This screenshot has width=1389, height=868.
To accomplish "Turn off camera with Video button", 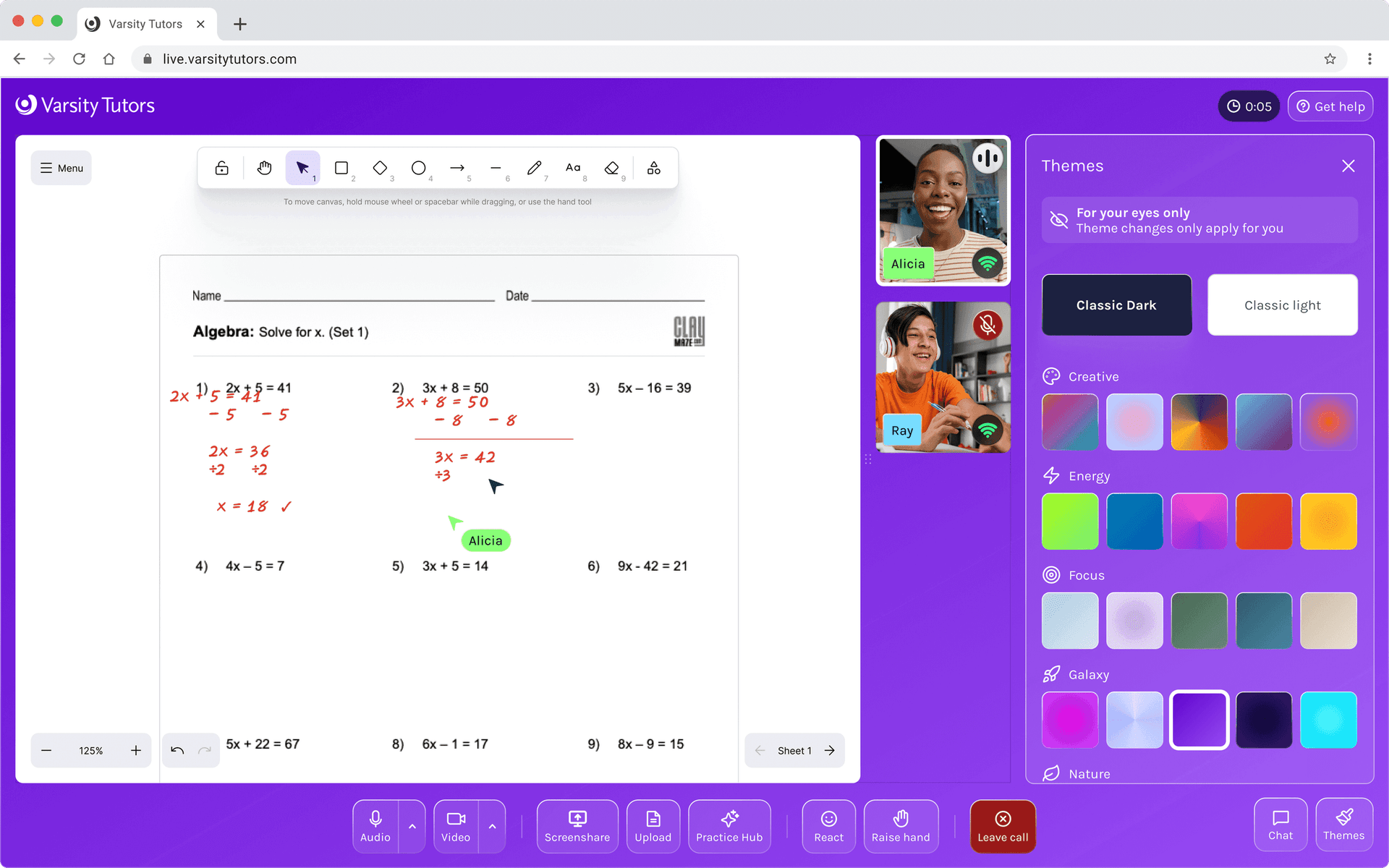I will 456,826.
